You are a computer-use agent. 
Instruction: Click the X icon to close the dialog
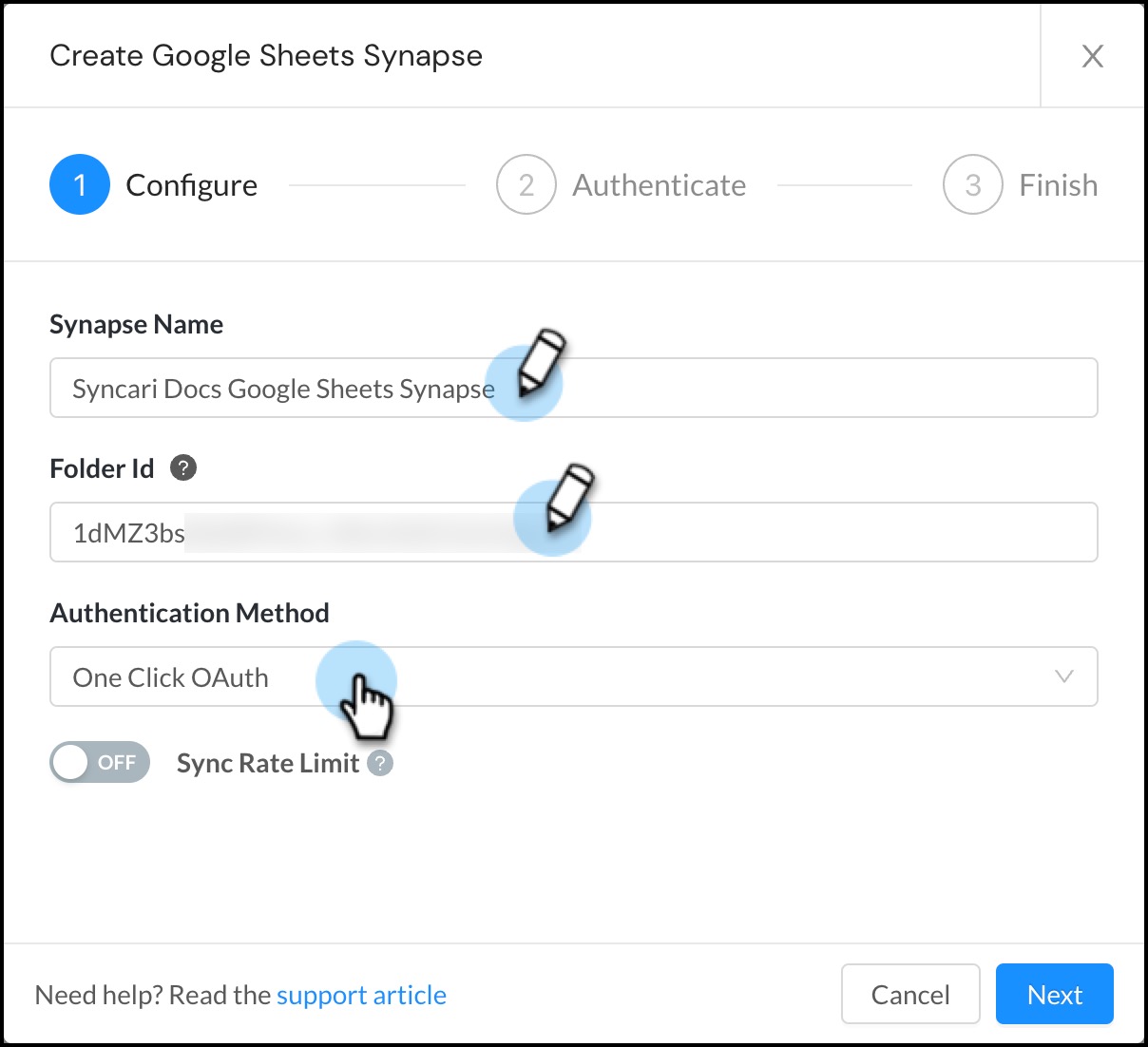(x=1093, y=56)
